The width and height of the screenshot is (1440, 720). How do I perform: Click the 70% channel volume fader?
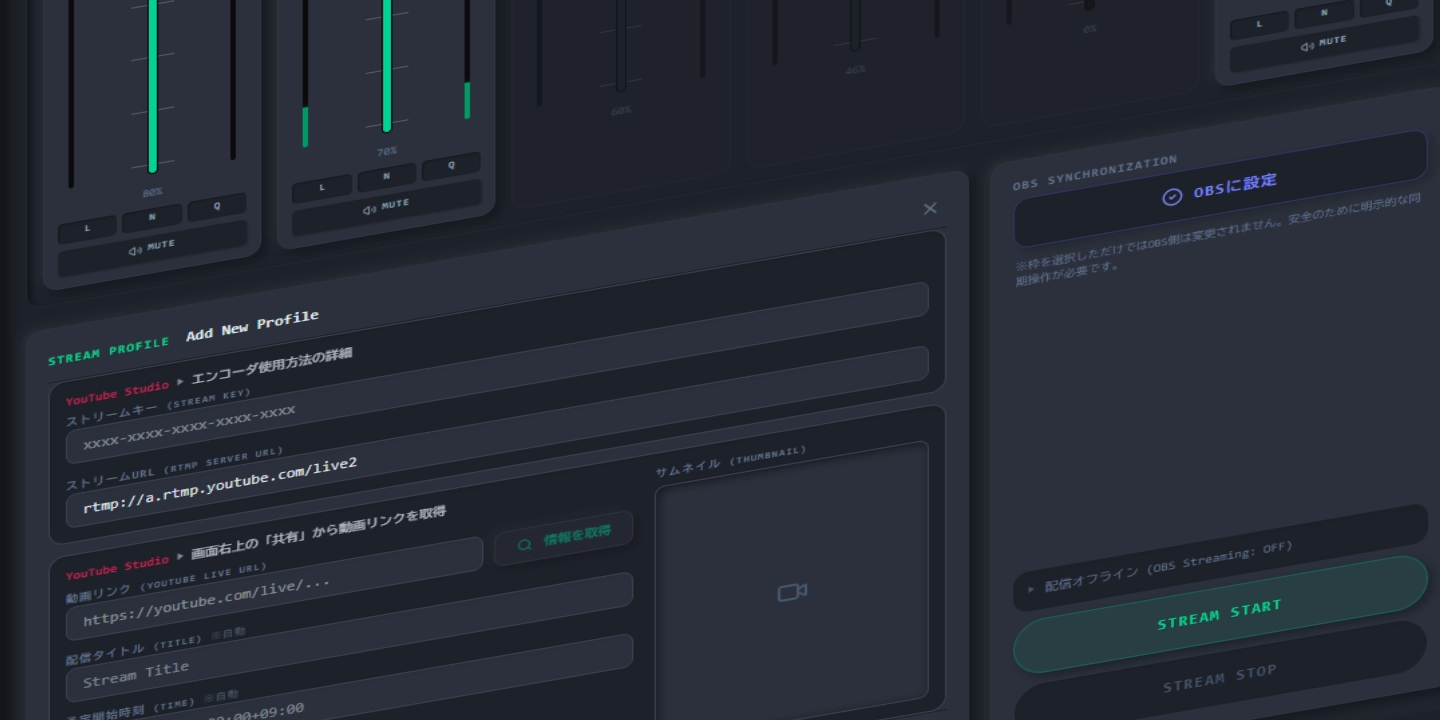[387, 66]
